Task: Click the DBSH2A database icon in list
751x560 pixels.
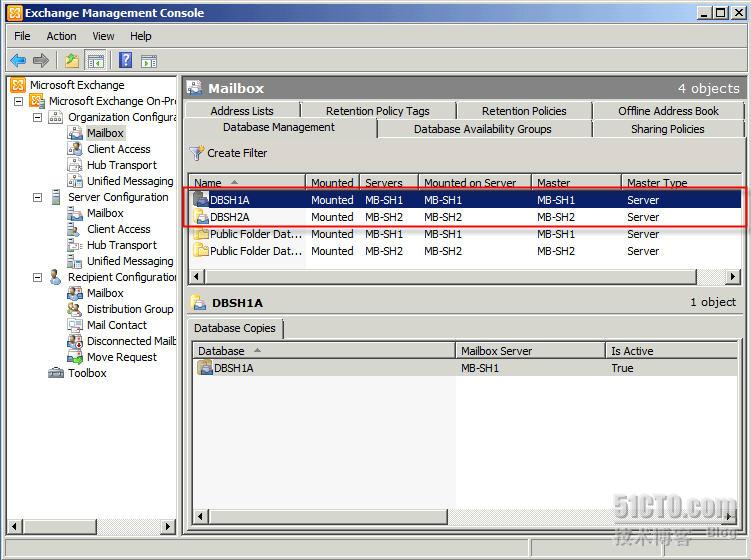Action: click(x=201, y=217)
